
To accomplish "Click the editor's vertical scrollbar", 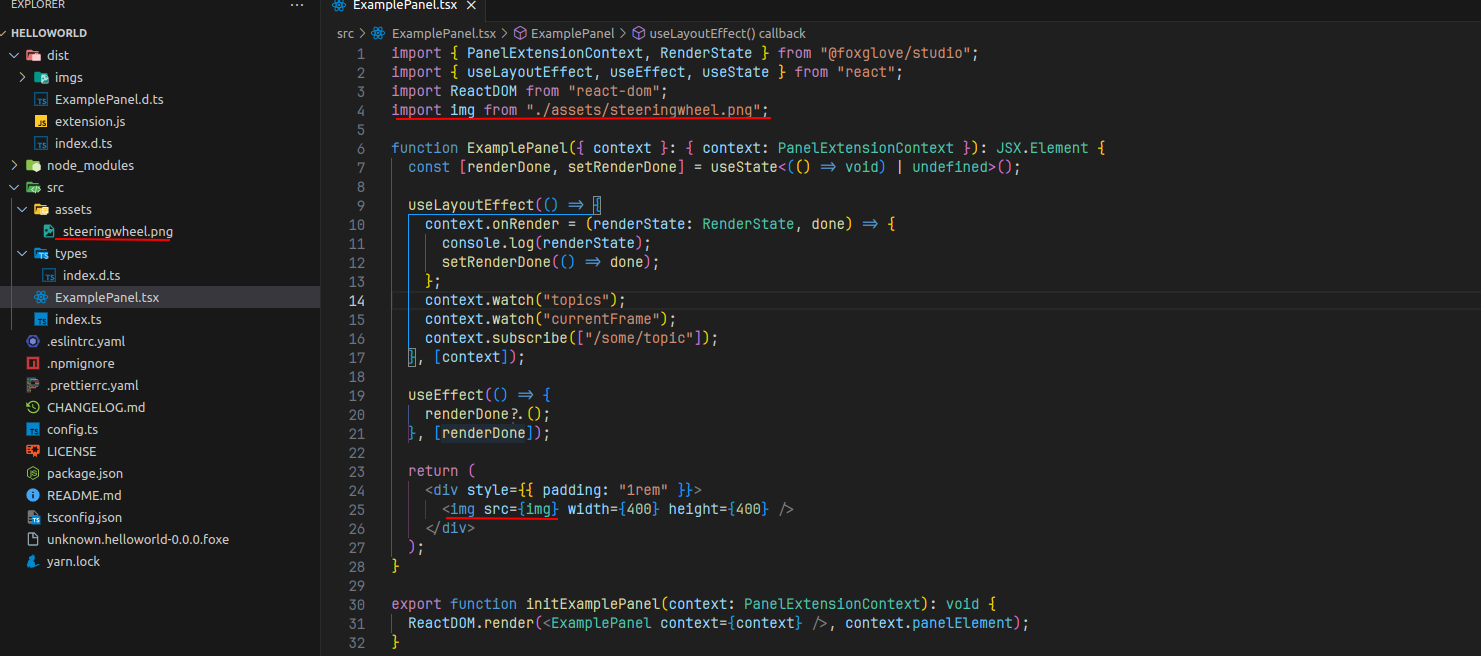I will coord(1472,300).
